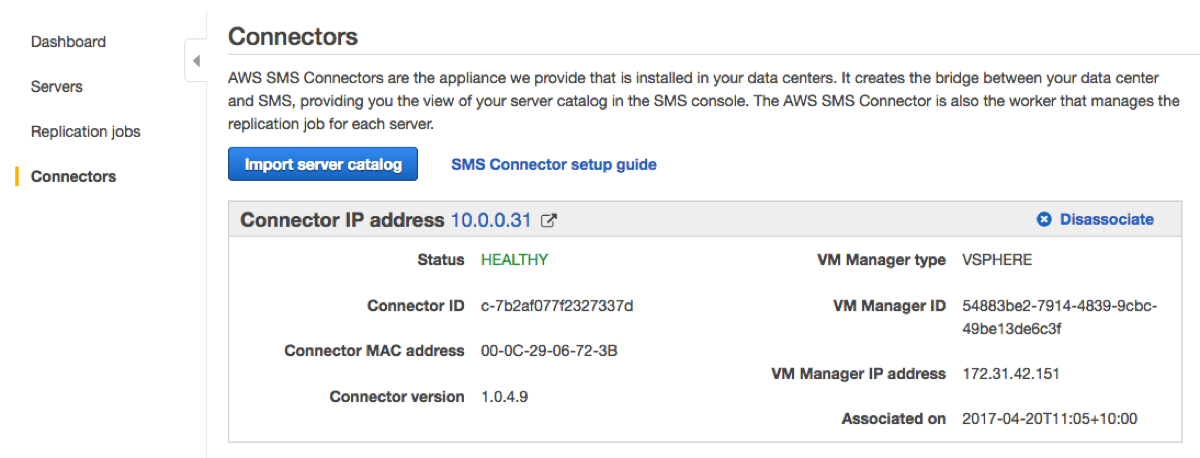Select Connectors in the sidebar navigation
The image size is (1200, 458).
[73, 177]
